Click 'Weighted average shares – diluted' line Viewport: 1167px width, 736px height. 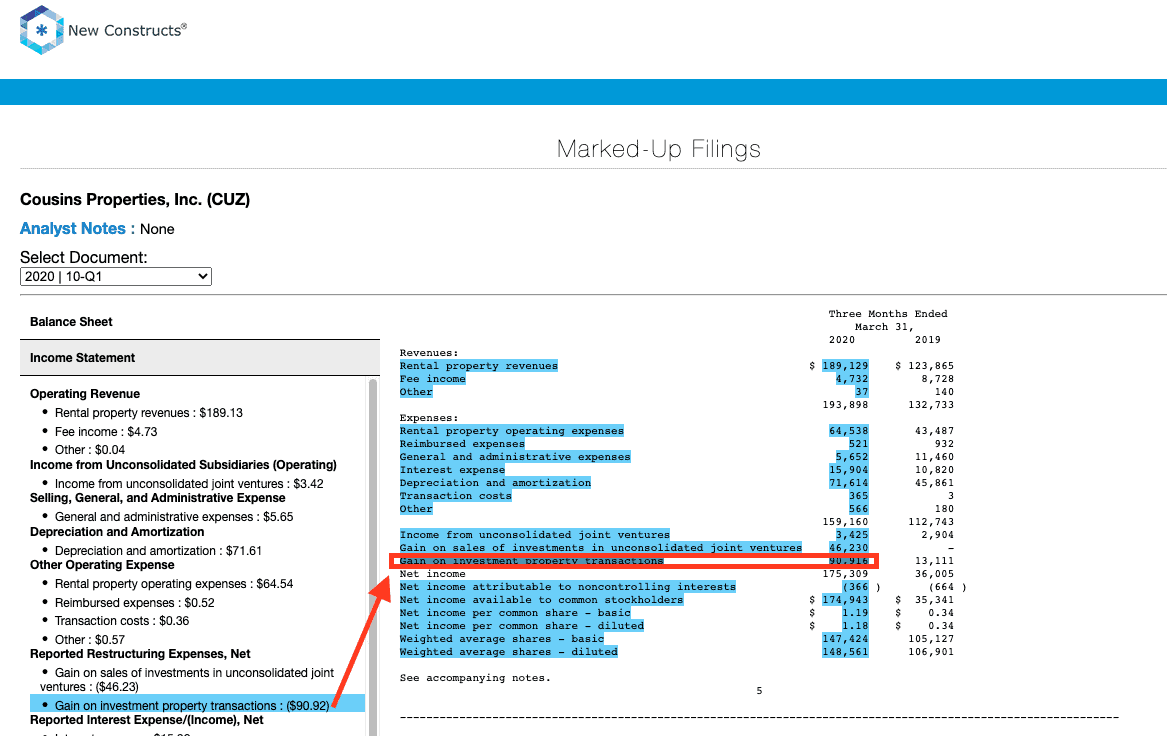(x=508, y=652)
